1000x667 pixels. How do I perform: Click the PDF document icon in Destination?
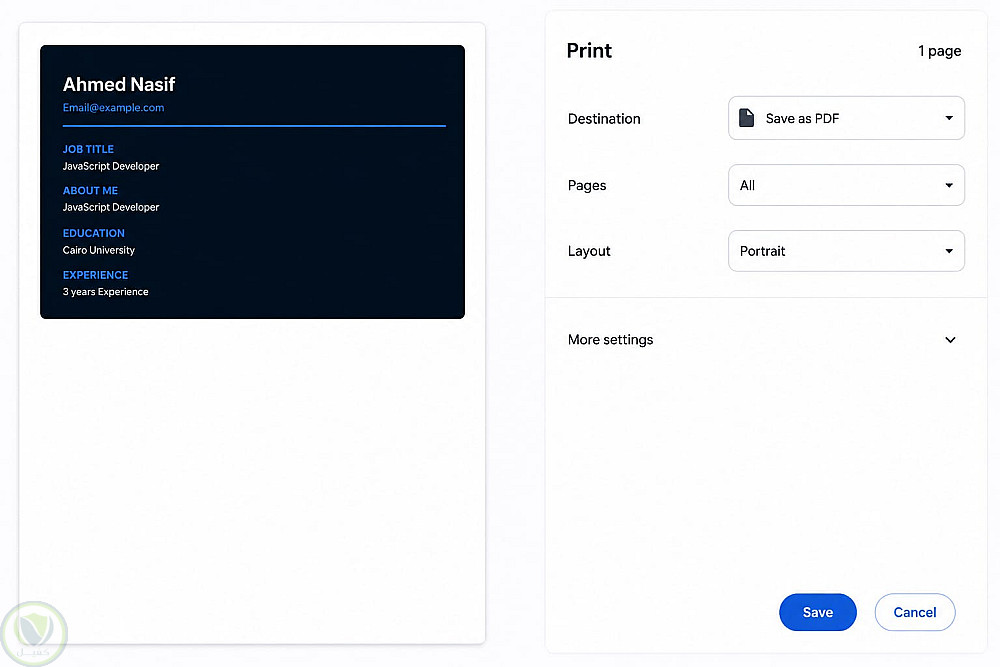tap(746, 118)
